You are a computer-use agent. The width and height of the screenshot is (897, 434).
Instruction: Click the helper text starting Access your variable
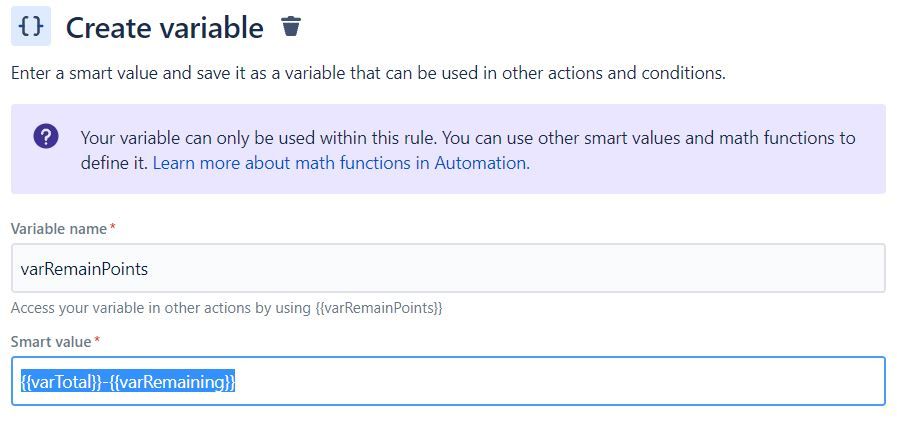[x=227, y=308]
